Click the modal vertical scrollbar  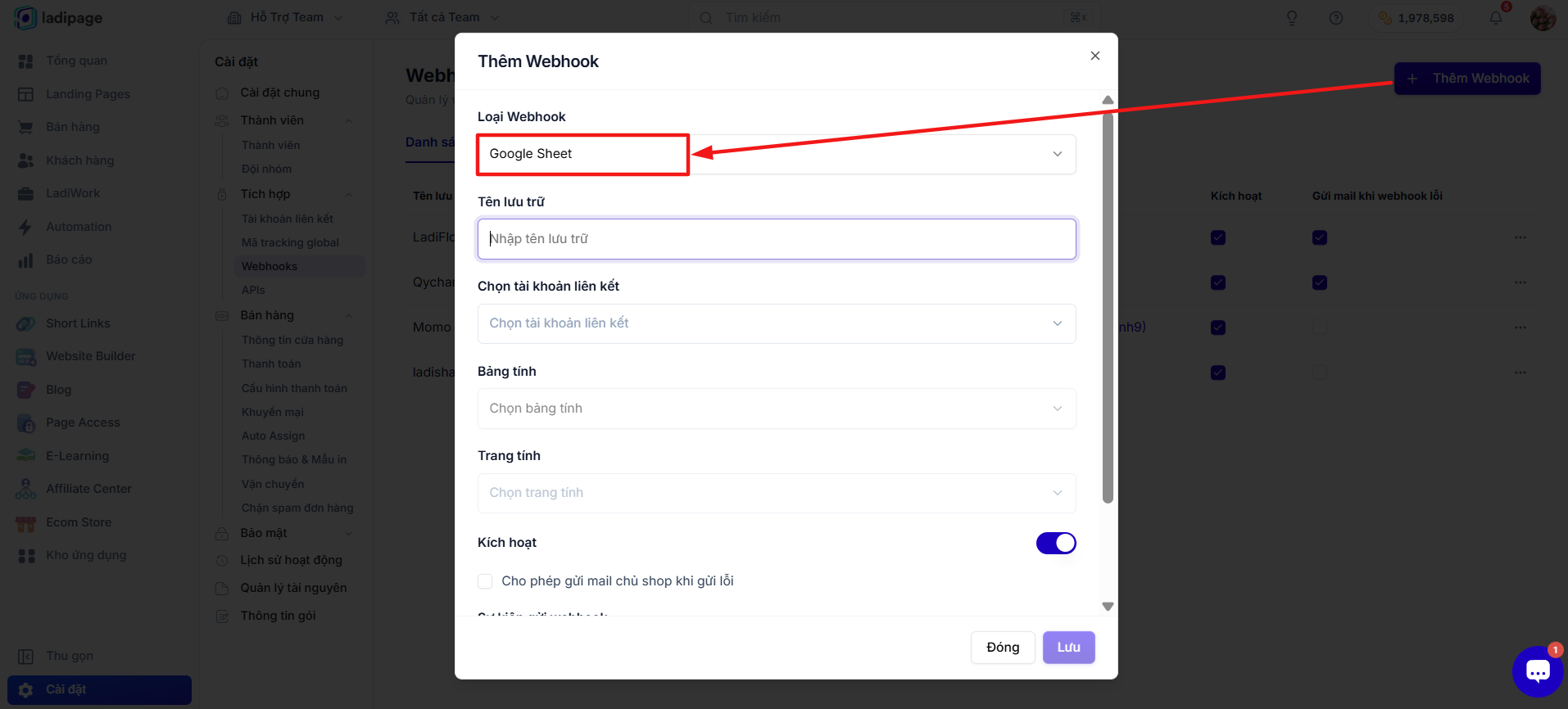tap(1108, 307)
